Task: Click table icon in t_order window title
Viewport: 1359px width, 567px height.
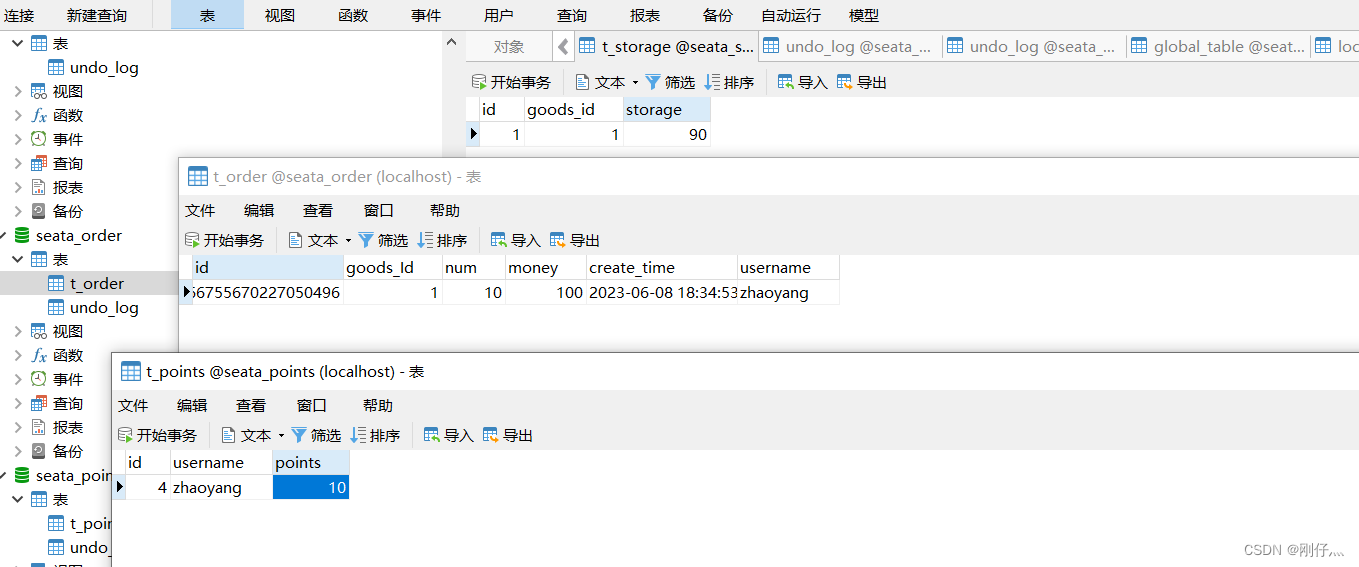Action: click(198, 177)
